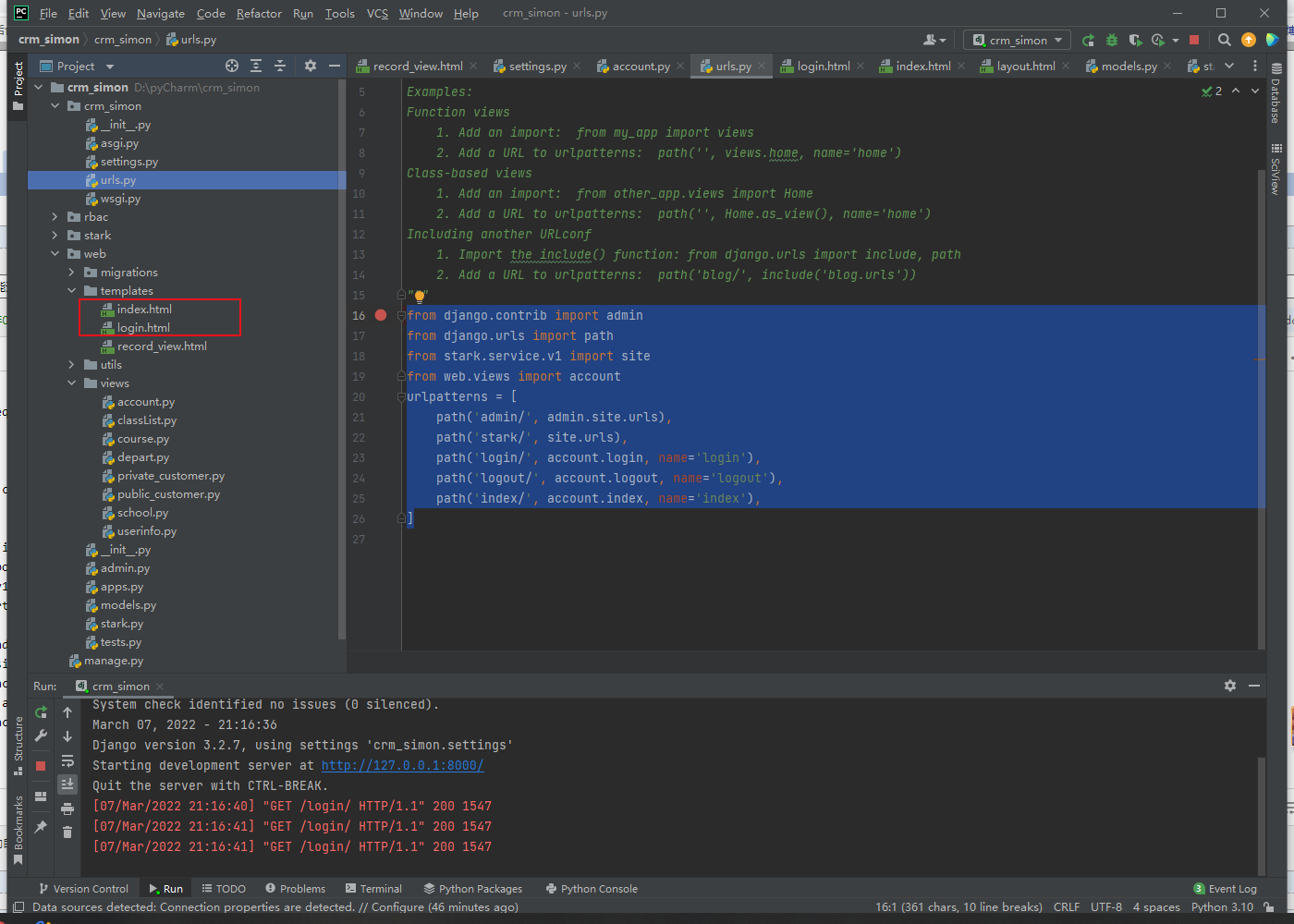Image resolution: width=1294 pixels, height=924 pixels.
Task: Open account.py in the views folder
Action: [145, 402]
